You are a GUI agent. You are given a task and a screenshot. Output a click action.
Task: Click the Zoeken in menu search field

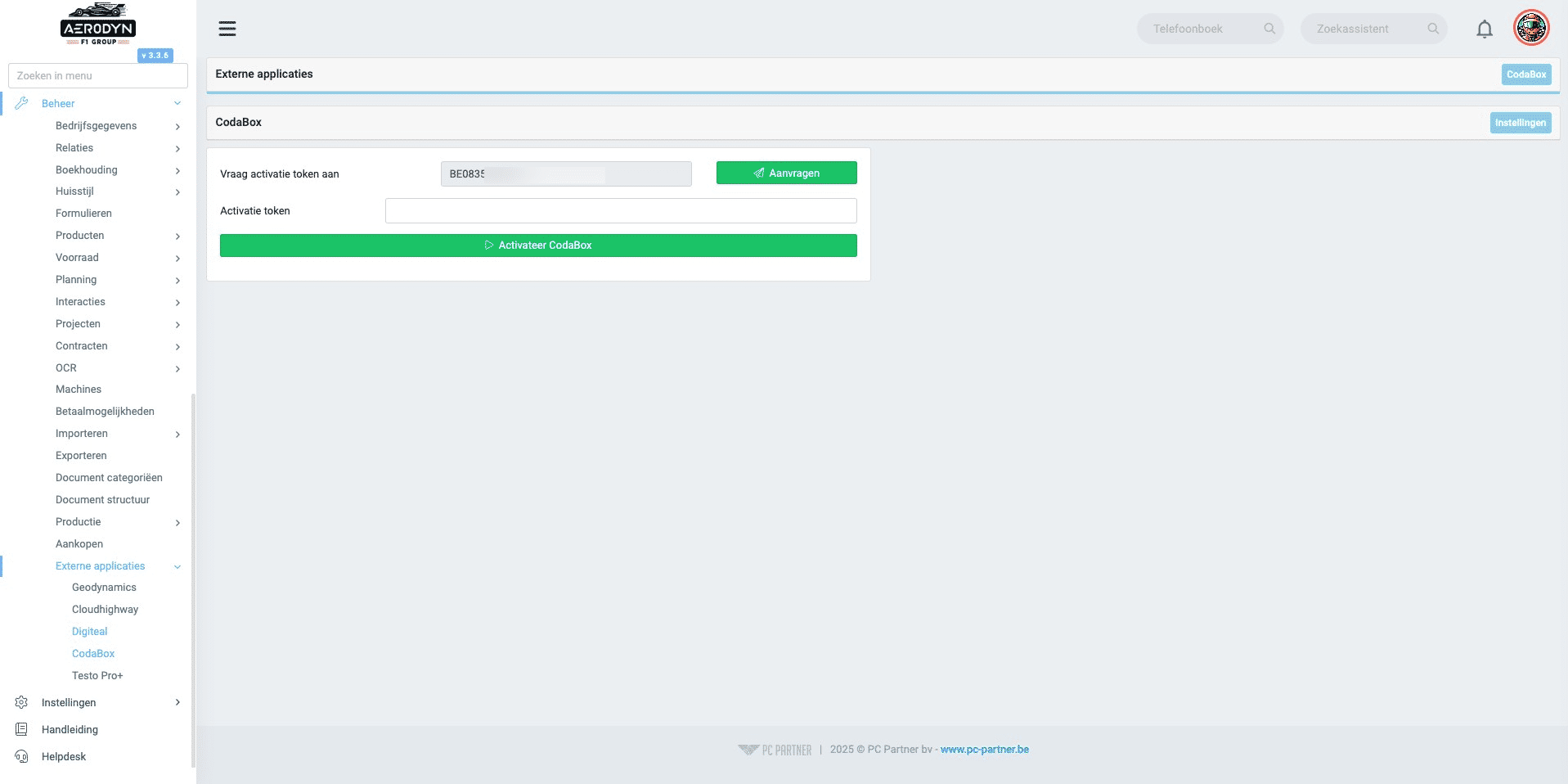point(98,76)
